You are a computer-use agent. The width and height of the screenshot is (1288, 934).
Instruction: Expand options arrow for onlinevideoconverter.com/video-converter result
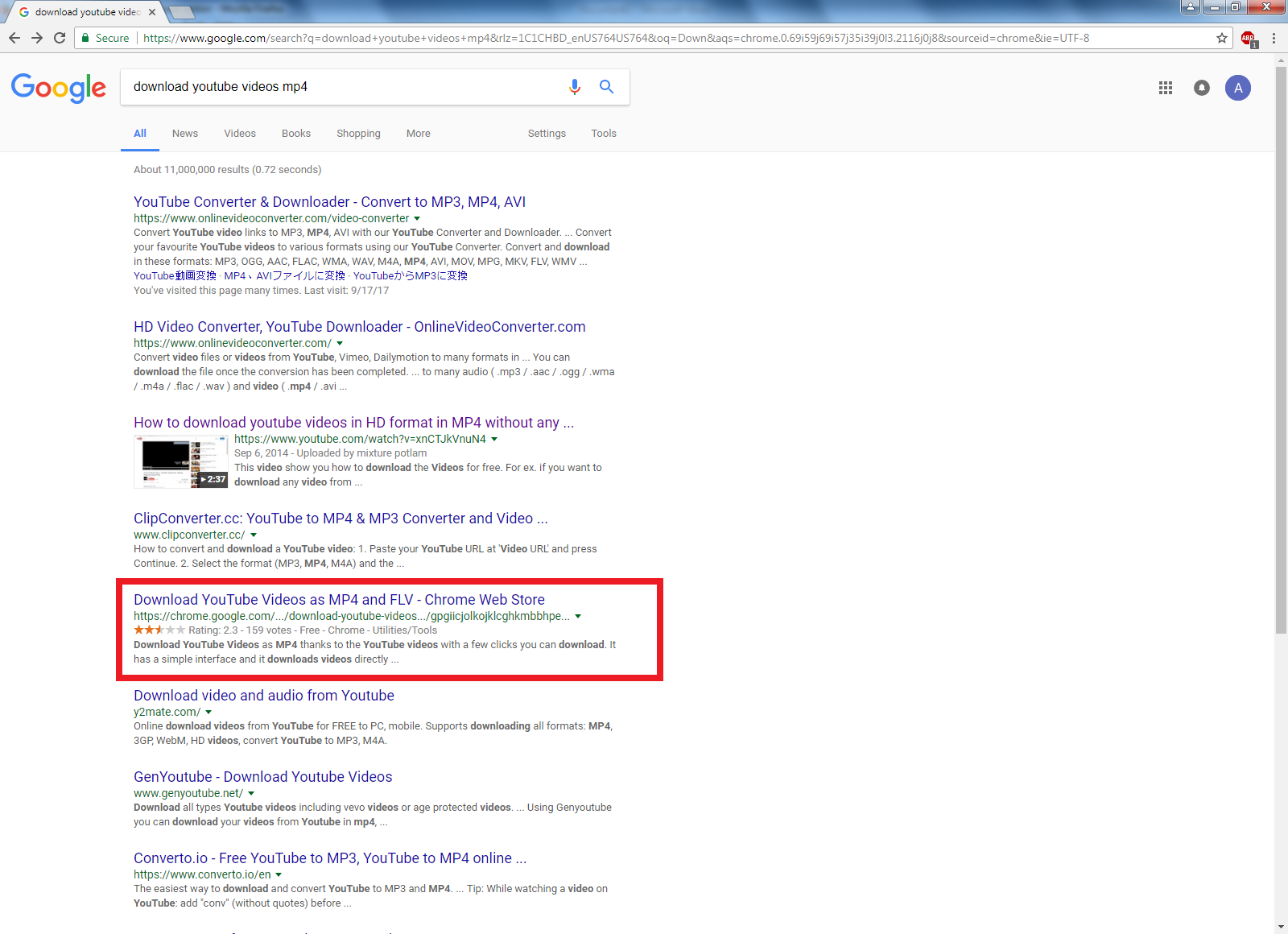(417, 218)
